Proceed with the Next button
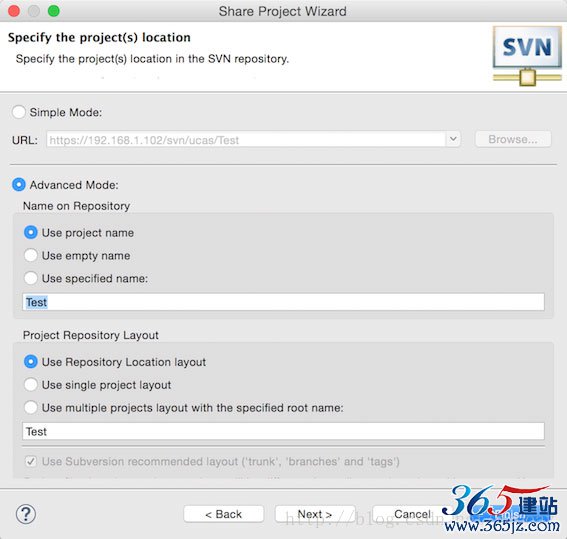This screenshot has height=539, width=567. [315, 514]
